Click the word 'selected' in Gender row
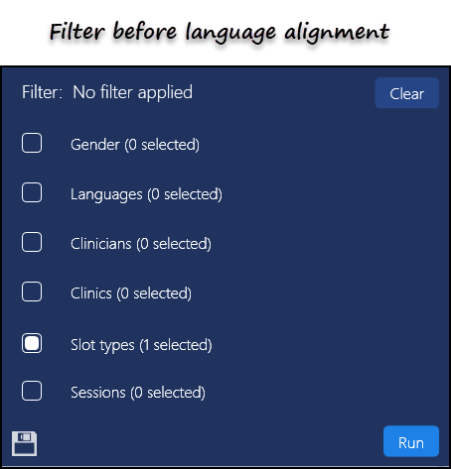 point(168,145)
